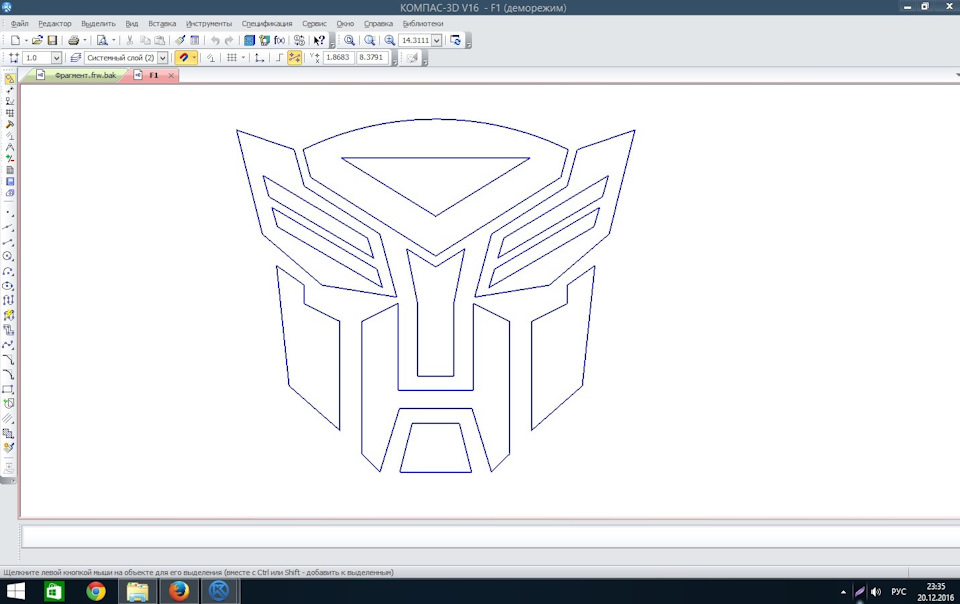Select the Dimensions panel icon
960x604 pixels.
[x=10, y=91]
